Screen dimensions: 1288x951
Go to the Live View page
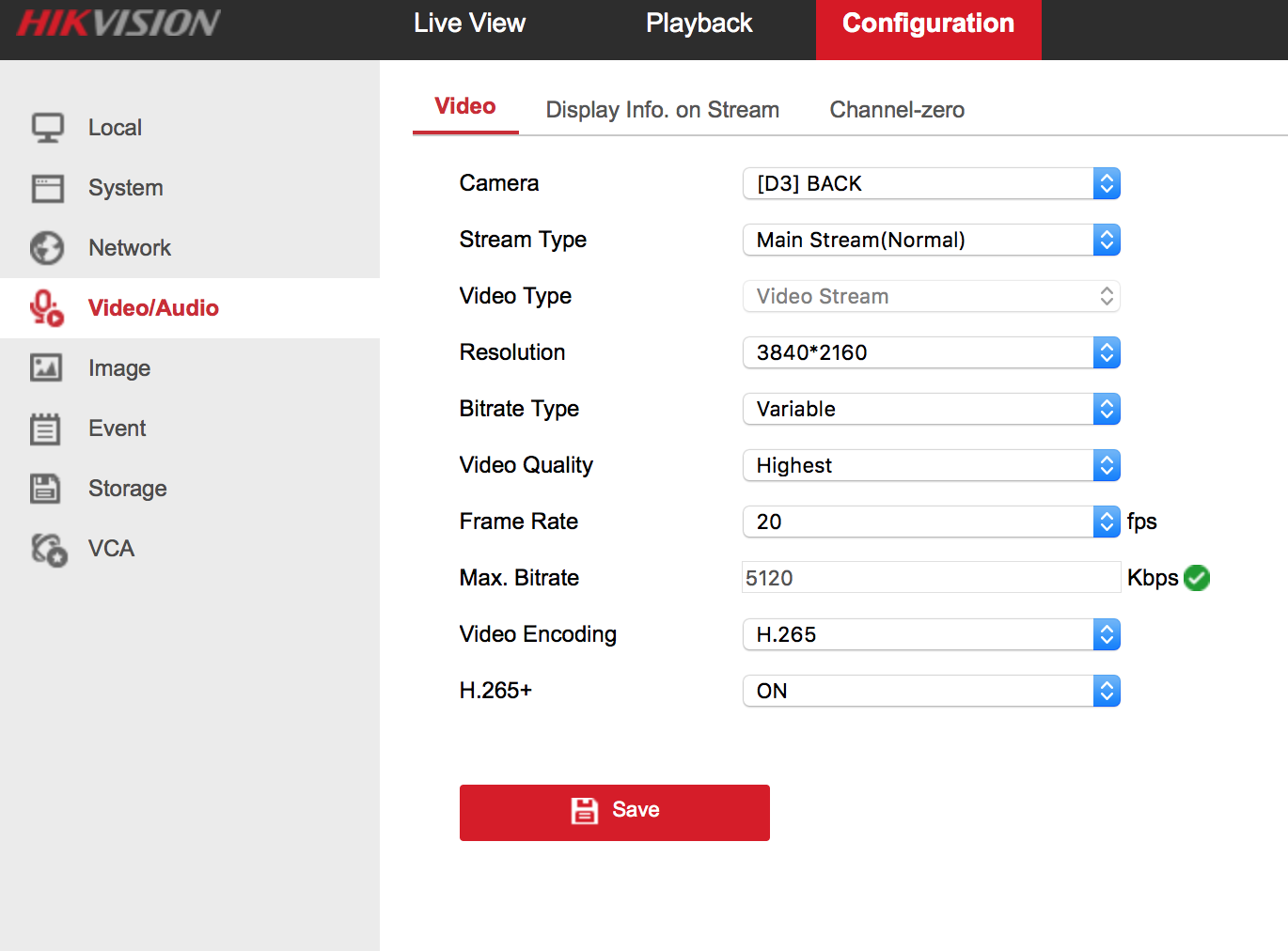[x=469, y=23]
